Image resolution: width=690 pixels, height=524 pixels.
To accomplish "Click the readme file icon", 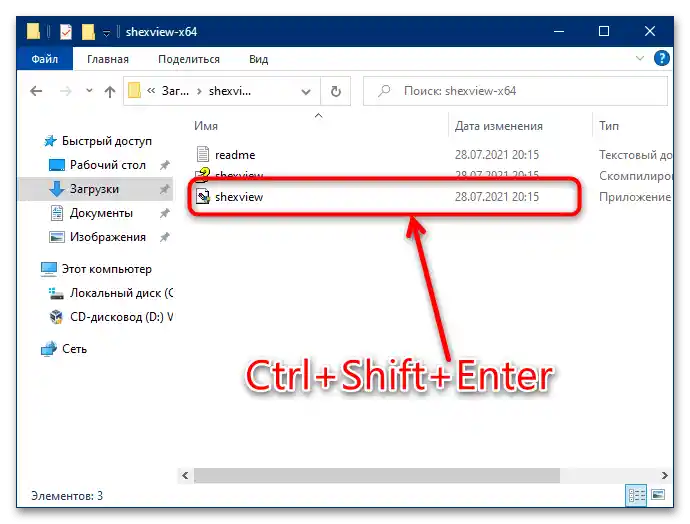I will pyautogui.click(x=202, y=154).
